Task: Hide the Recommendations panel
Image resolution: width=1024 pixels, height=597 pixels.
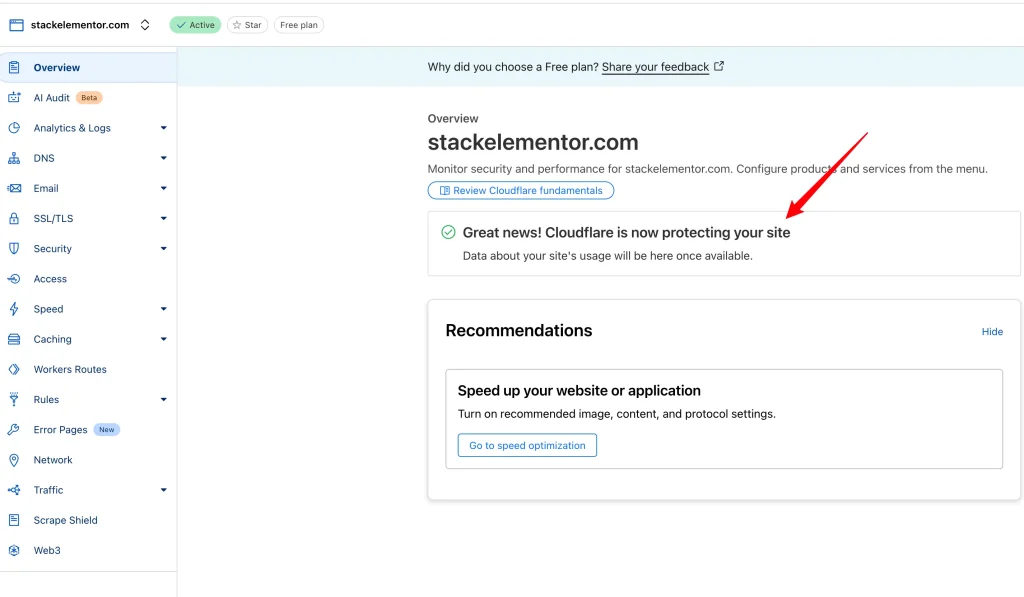Action: pos(992,332)
